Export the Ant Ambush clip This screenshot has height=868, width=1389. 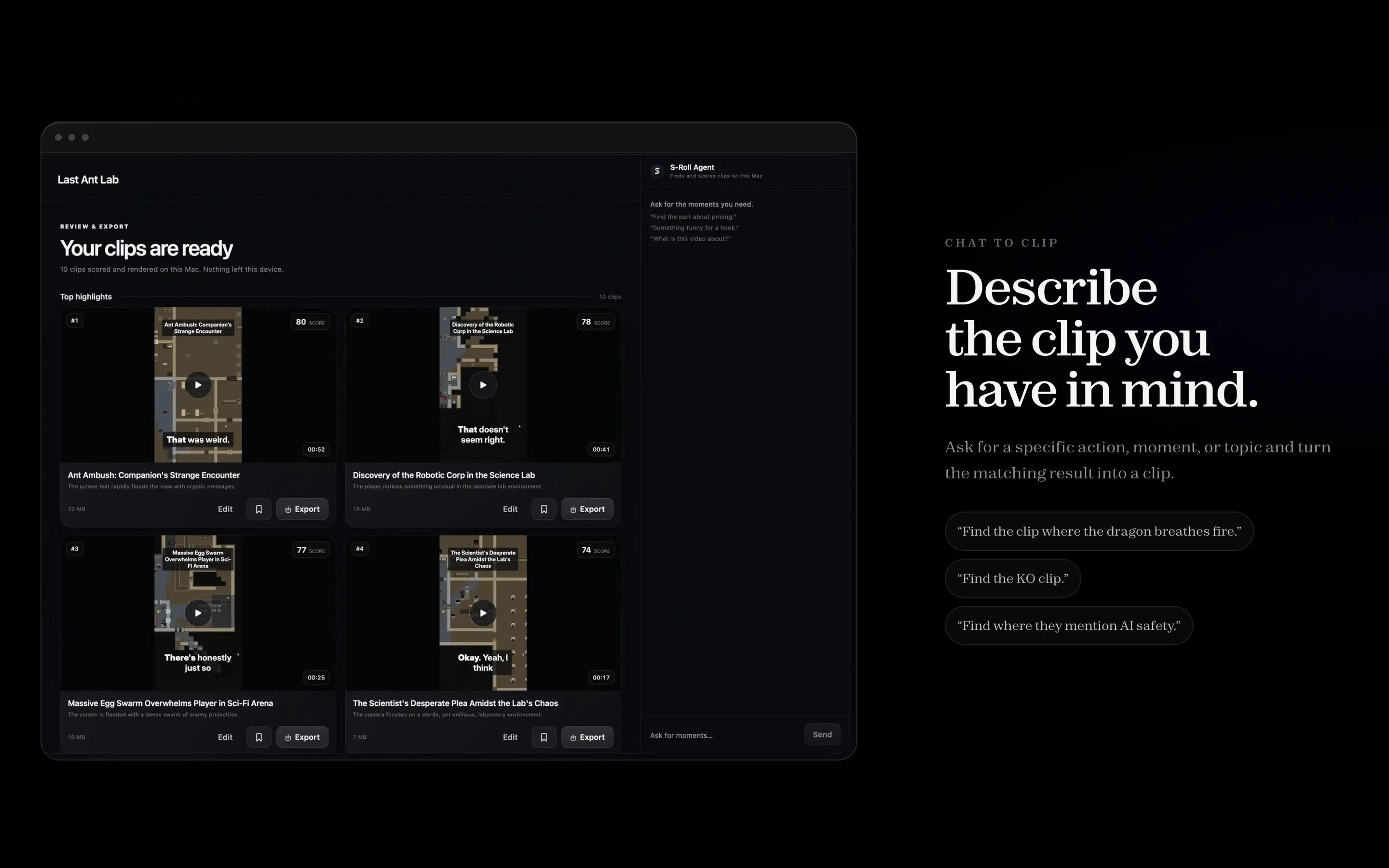tap(302, 509)
